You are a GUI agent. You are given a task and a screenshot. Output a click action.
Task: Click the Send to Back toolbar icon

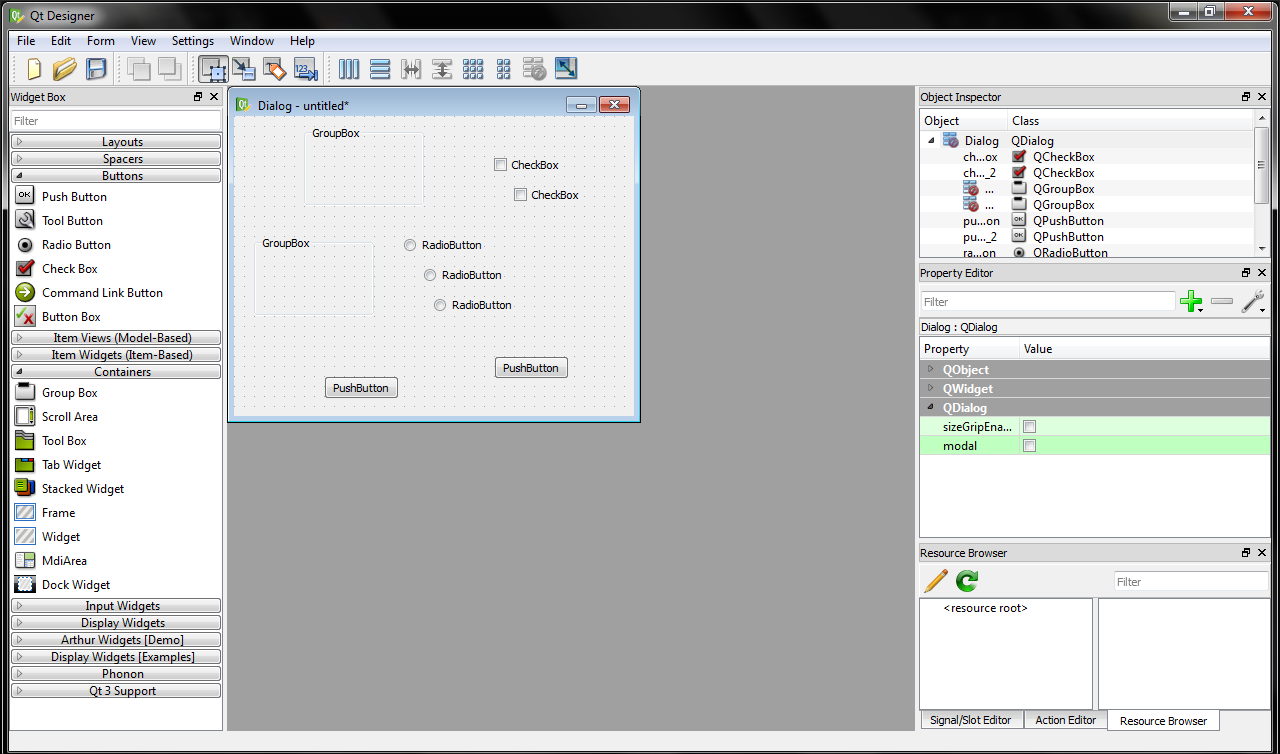point(139,69)
